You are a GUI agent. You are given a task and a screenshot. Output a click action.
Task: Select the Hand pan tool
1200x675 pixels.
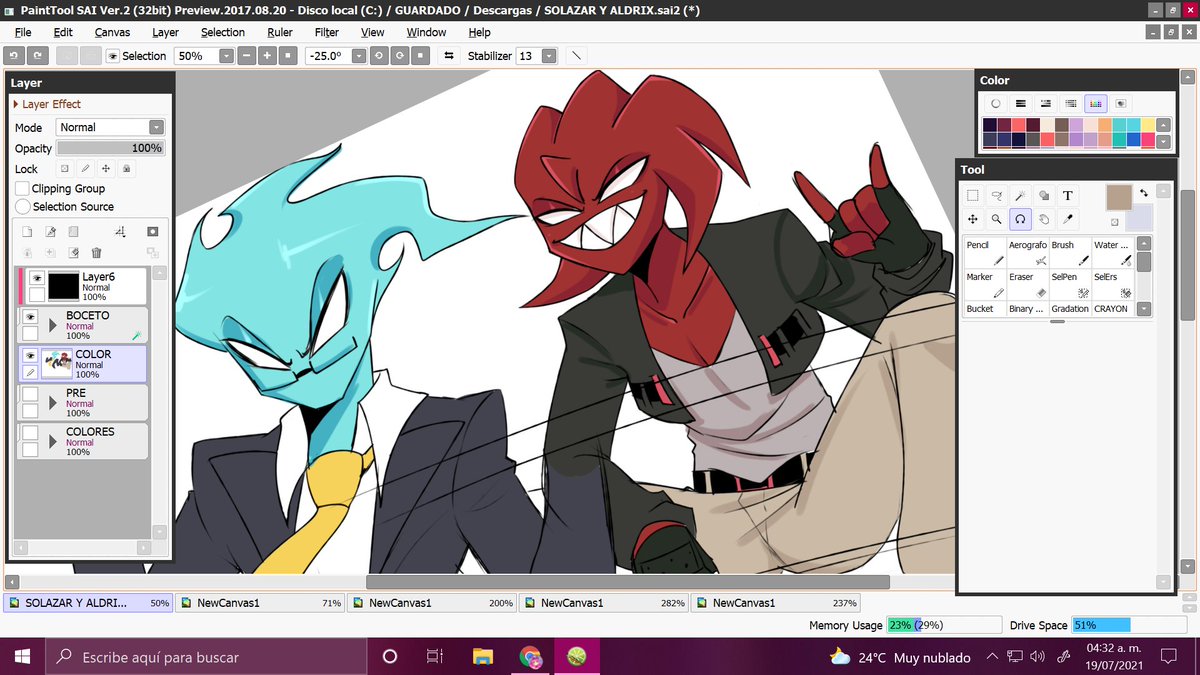click(1044, 219)
